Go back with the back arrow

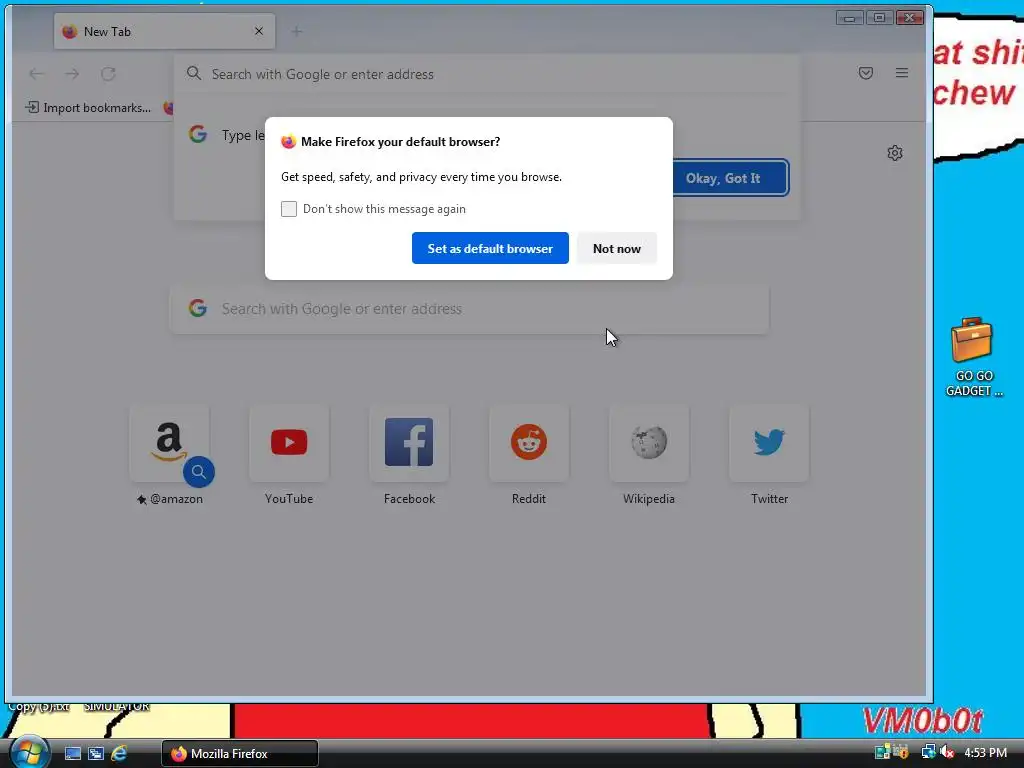point(37,74)
